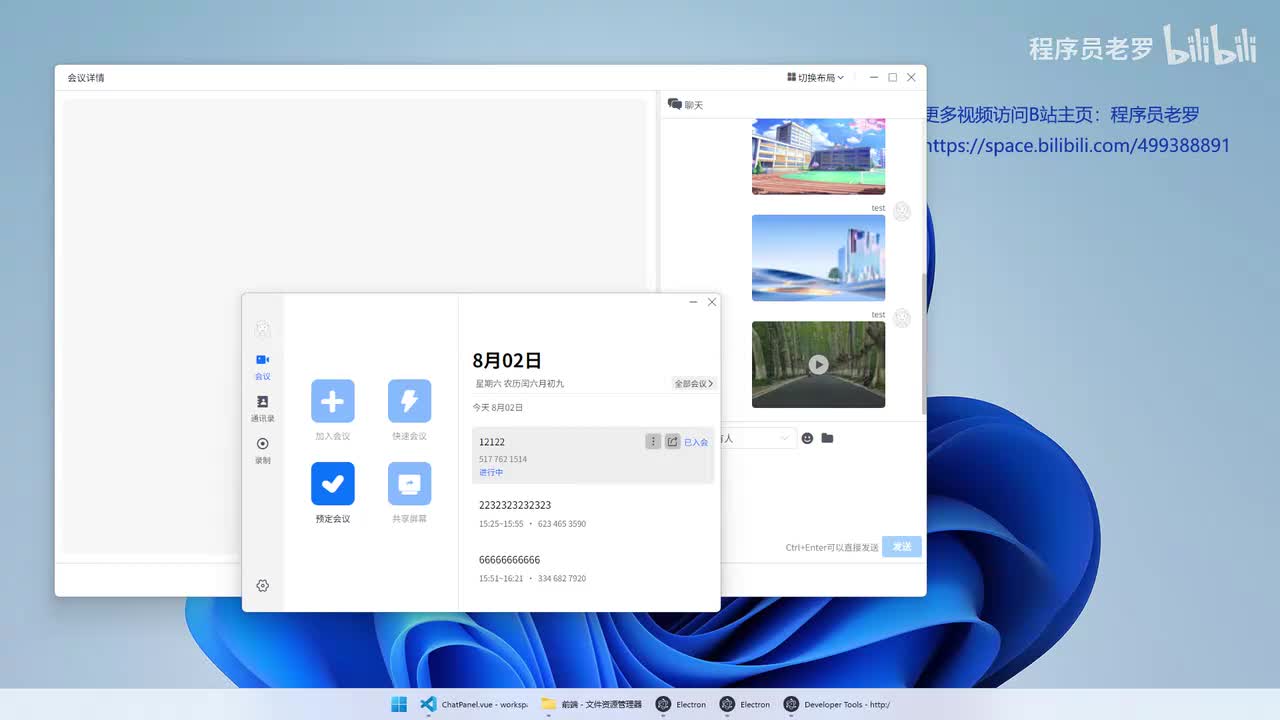Select the meeting titled 66666666666

[593, 568]
